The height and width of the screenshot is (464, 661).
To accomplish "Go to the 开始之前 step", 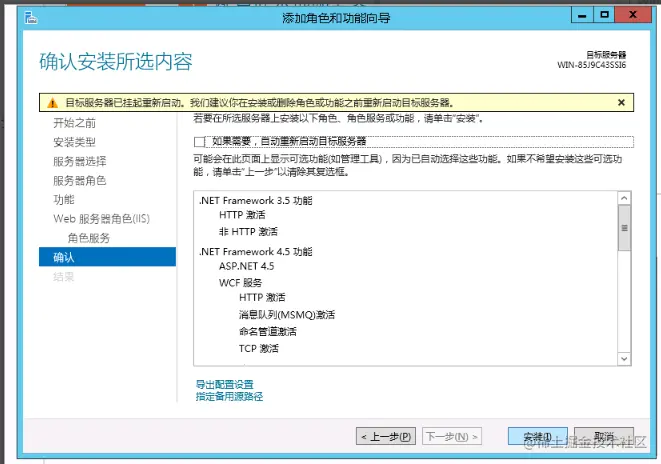I will 74,123.
